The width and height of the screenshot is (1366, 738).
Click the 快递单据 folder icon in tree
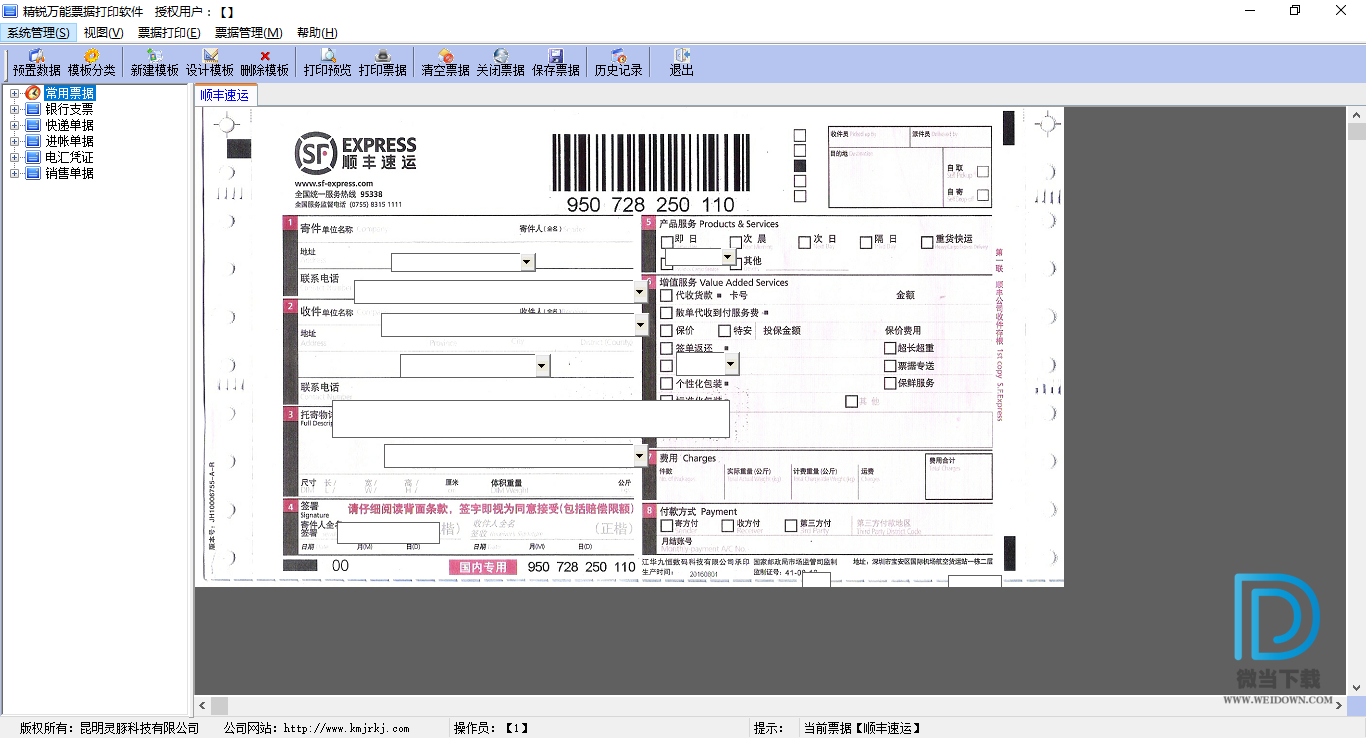point(33,125)
